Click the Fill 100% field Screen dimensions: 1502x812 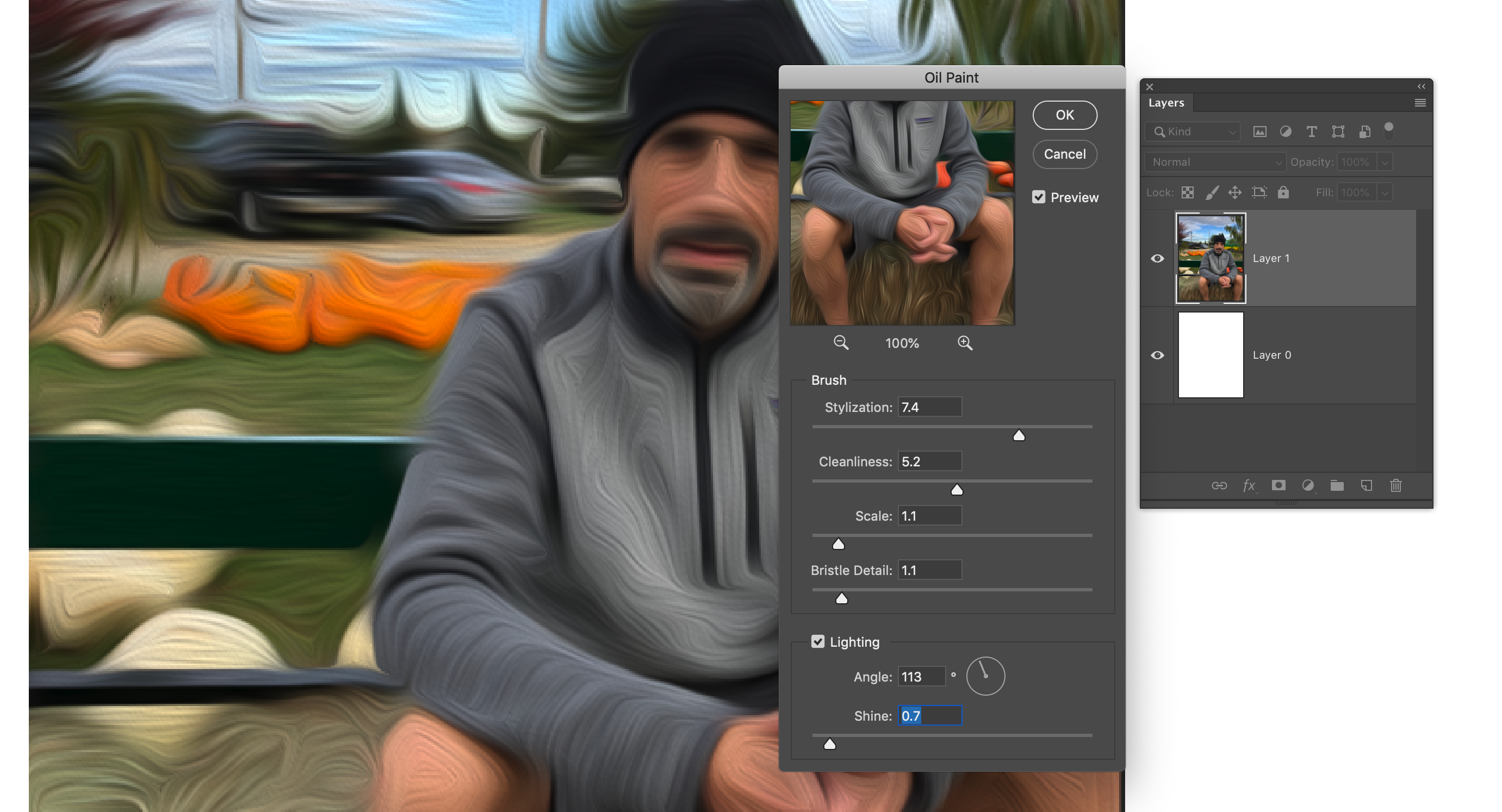(x=1357, y=192)
